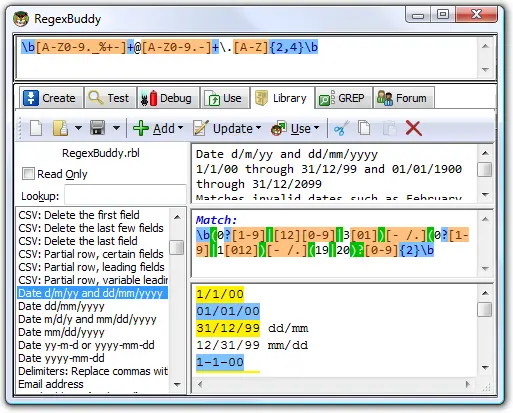Select 'CSV: Partial row, certain fields'
Screen dimensions: 513x413
(93, 254)
